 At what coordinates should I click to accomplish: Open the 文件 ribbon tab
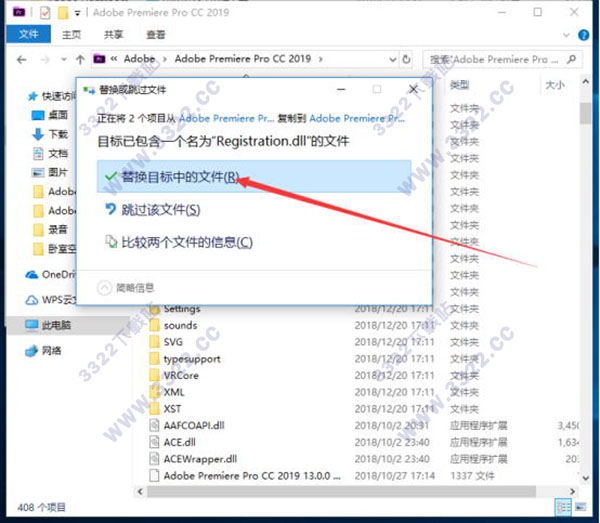tap(29, 34)
